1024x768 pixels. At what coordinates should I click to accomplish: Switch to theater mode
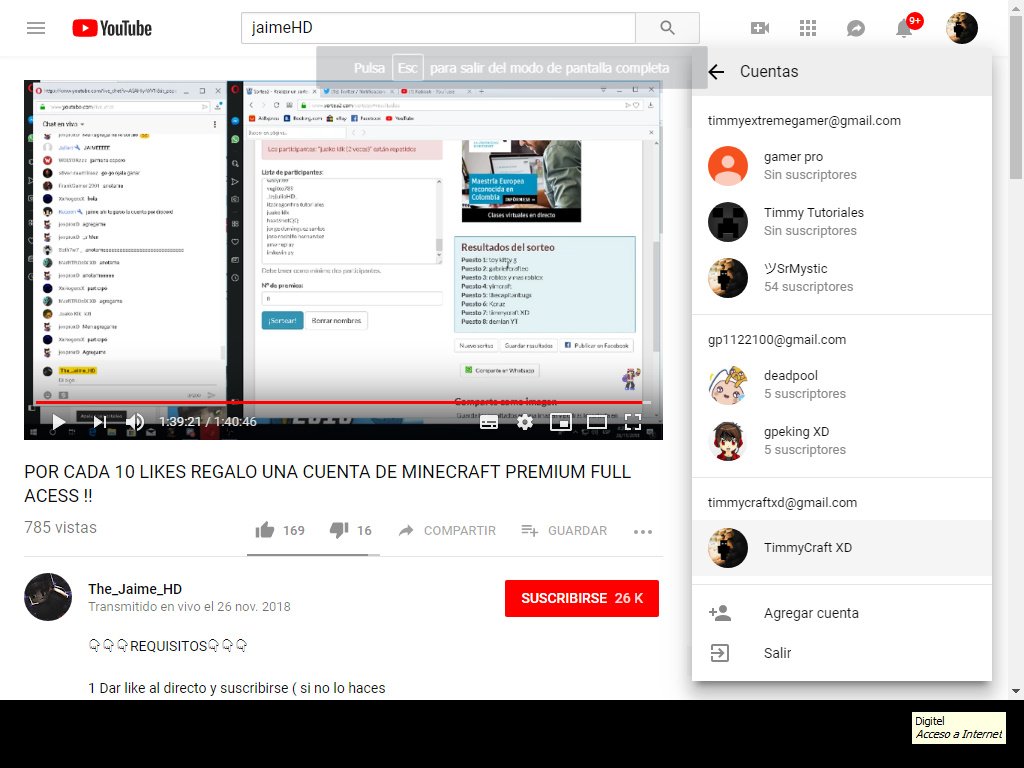(x=596, y=423)
